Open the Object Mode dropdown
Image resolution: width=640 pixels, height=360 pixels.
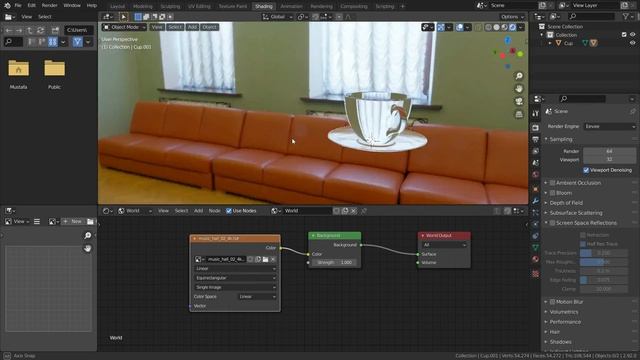pyautogui.click(x=124, y=27)
